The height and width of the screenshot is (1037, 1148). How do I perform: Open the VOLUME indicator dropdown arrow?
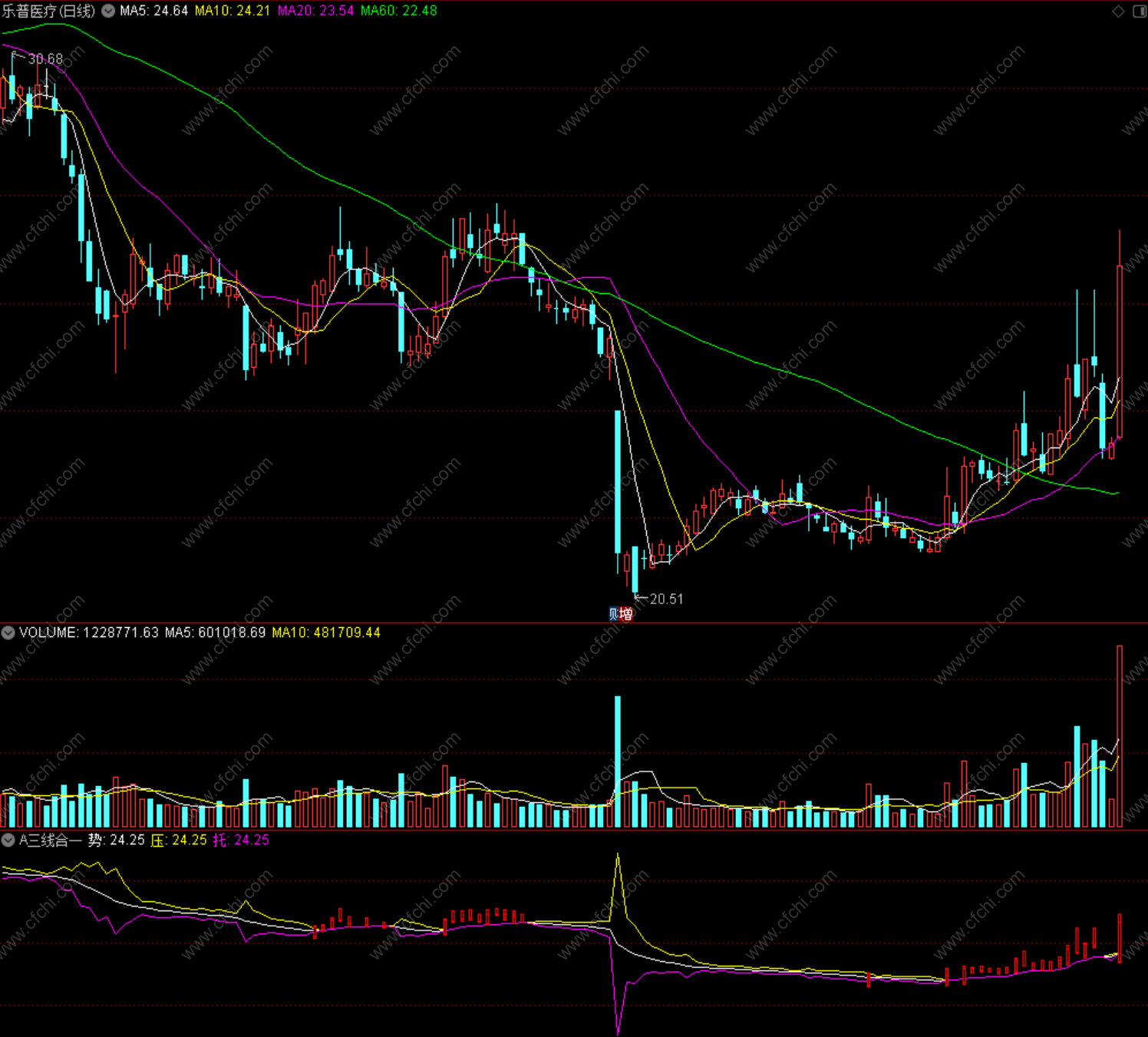tap(8, 632)
